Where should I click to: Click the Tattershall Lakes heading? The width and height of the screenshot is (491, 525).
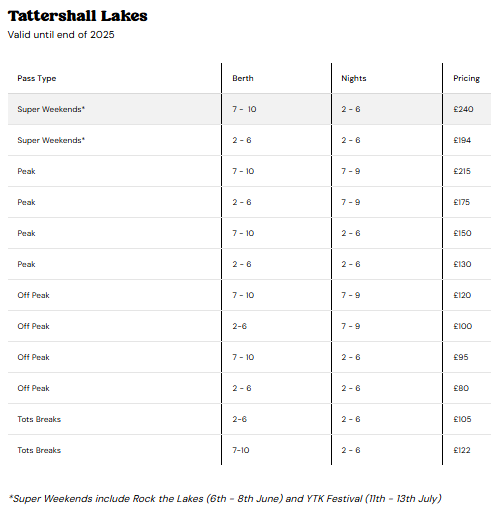pyautogui.click(x=77, y=16)
